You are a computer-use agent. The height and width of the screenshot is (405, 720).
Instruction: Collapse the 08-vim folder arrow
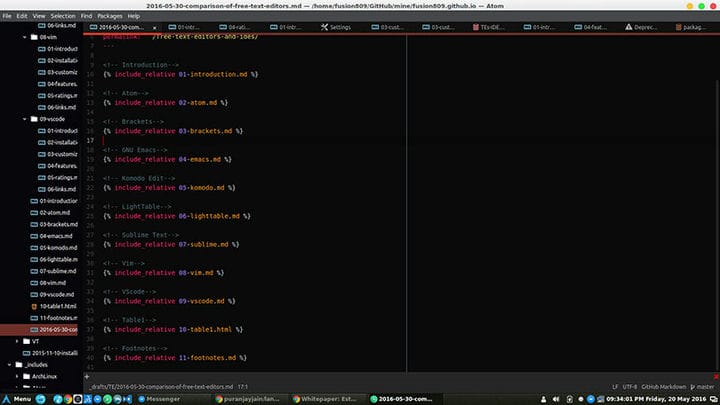coord(25,37)
